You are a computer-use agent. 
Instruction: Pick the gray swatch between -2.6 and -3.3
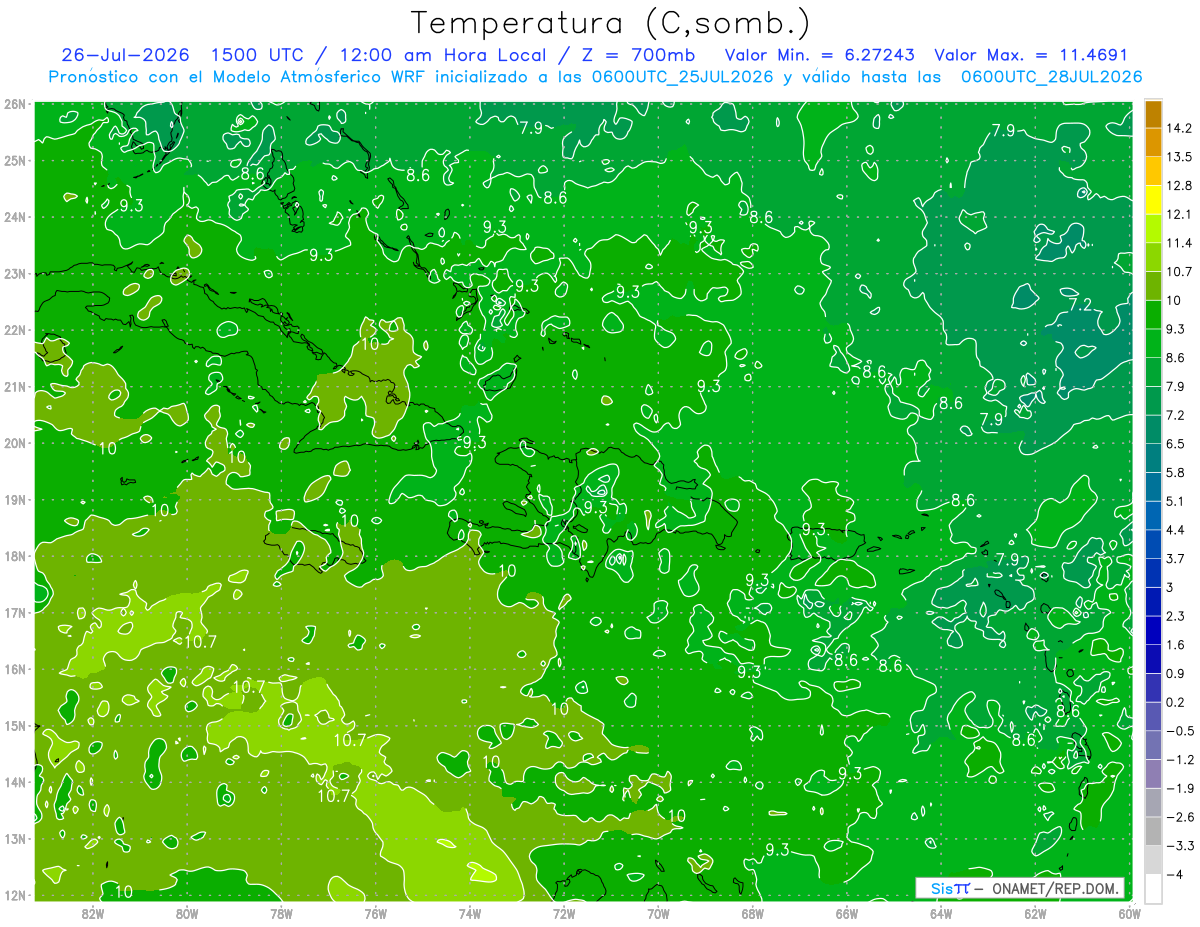click(x=1152, y=831)
